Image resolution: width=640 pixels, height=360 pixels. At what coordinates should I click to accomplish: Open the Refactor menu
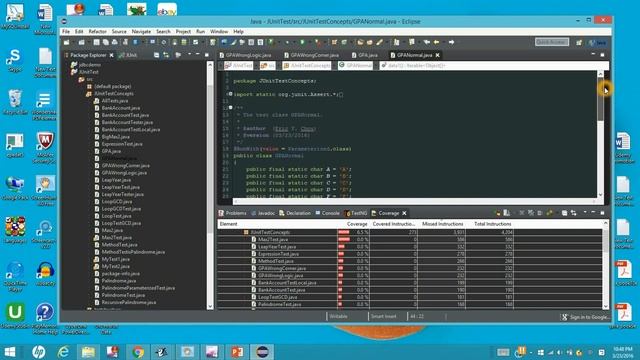click(x=97, y=31)
